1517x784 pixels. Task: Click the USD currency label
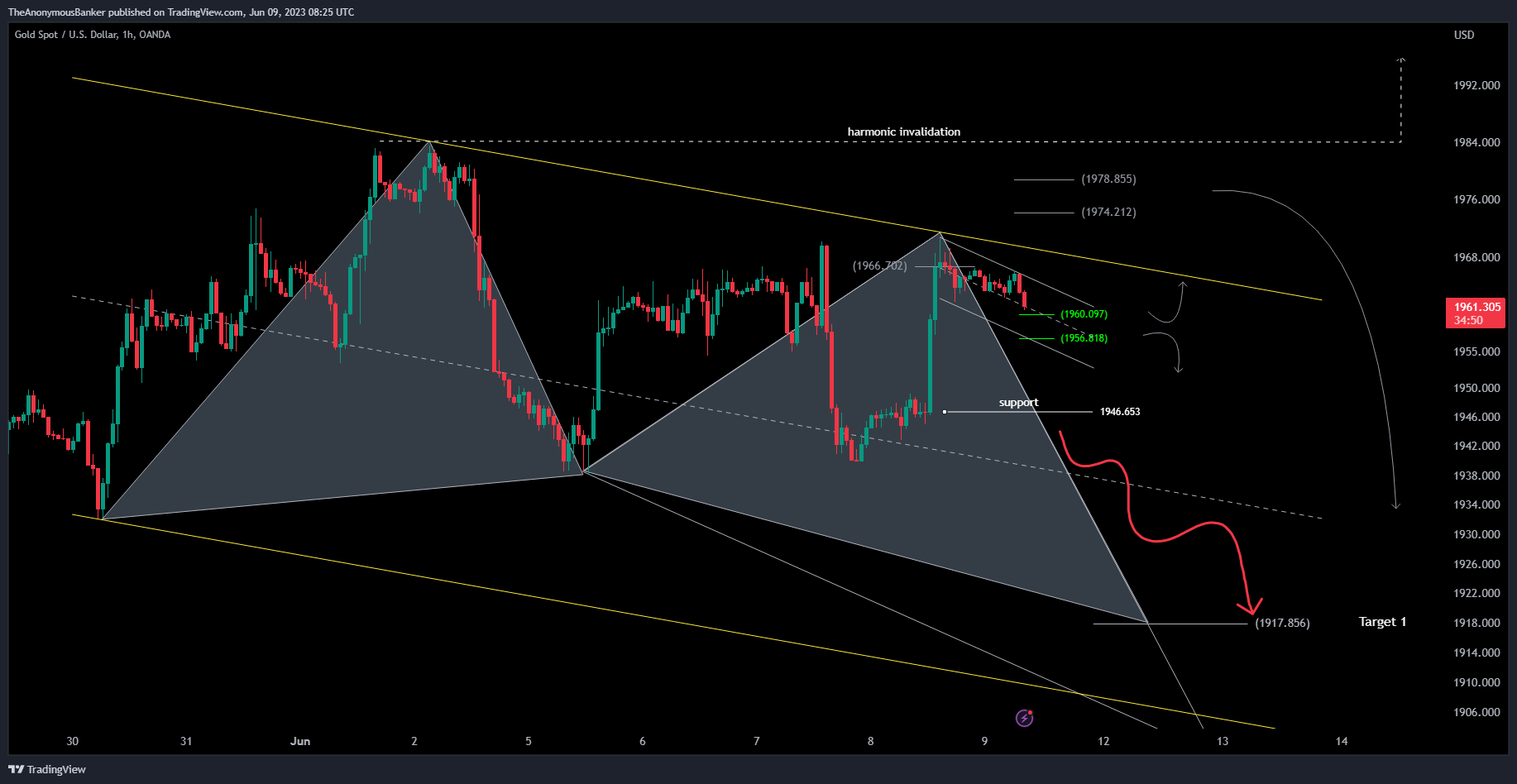(x=1464, y=35)
